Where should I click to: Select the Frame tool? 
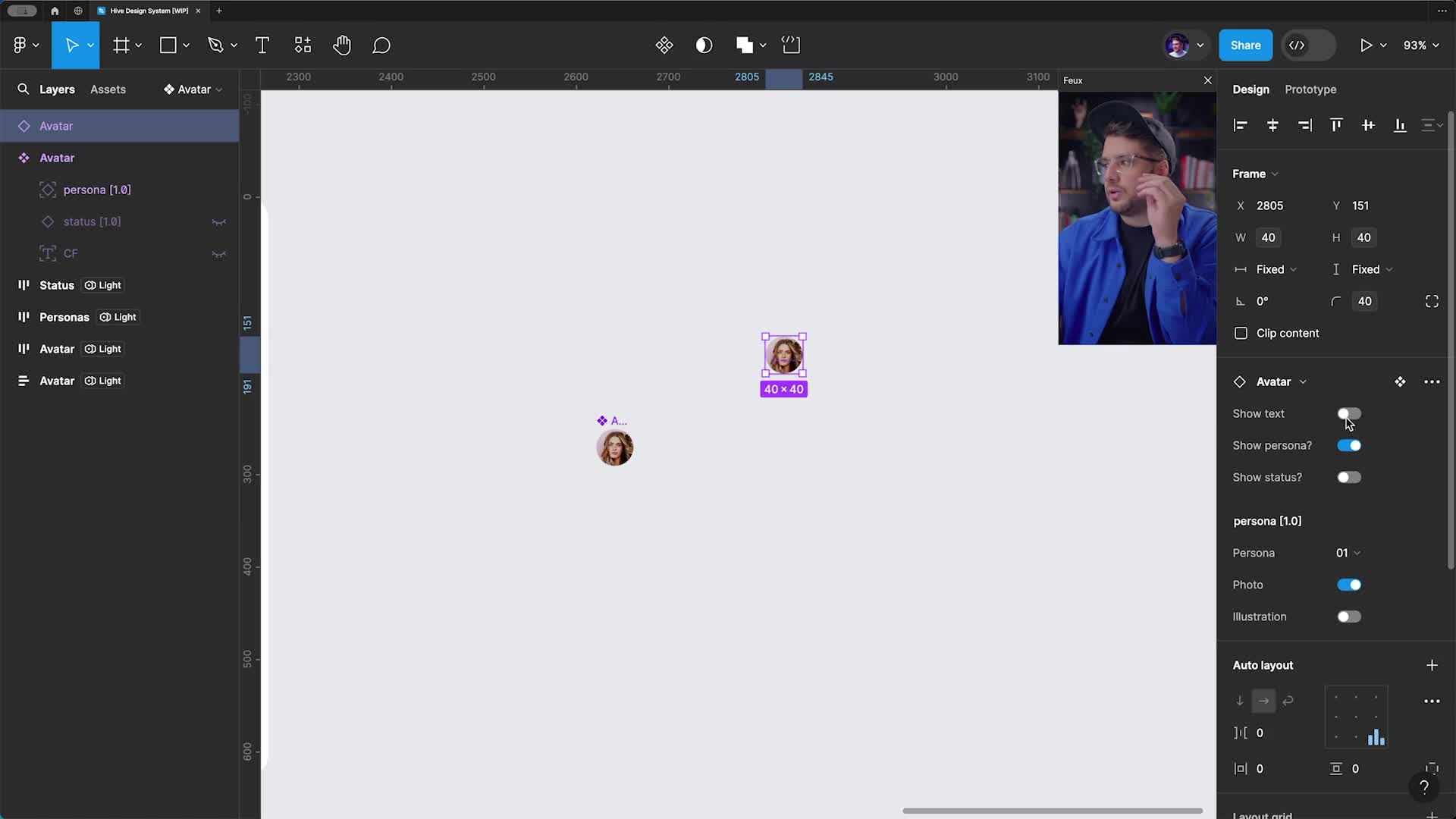(x=121, y=45)
